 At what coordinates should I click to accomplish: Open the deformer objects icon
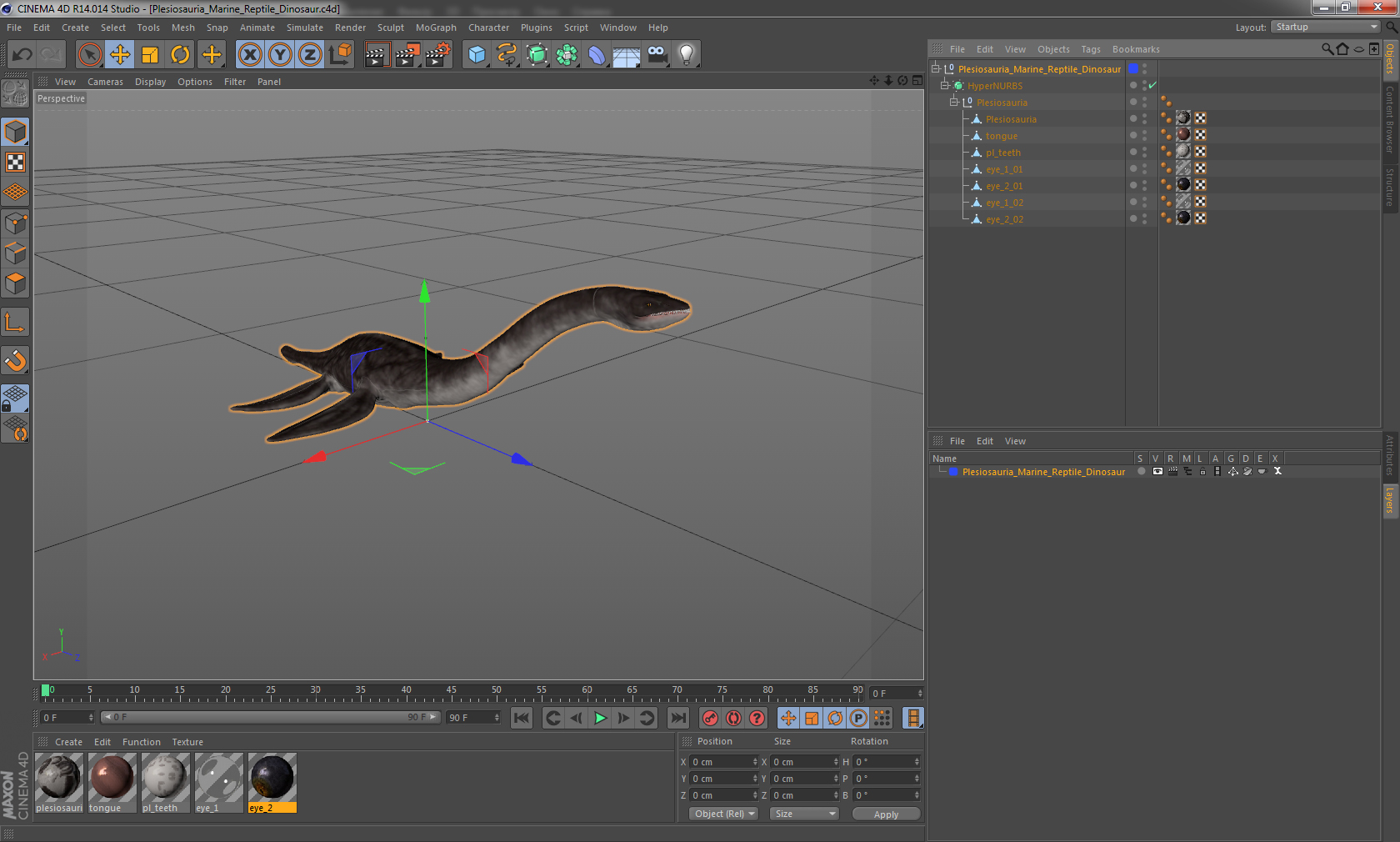click(x=597, y=55)
